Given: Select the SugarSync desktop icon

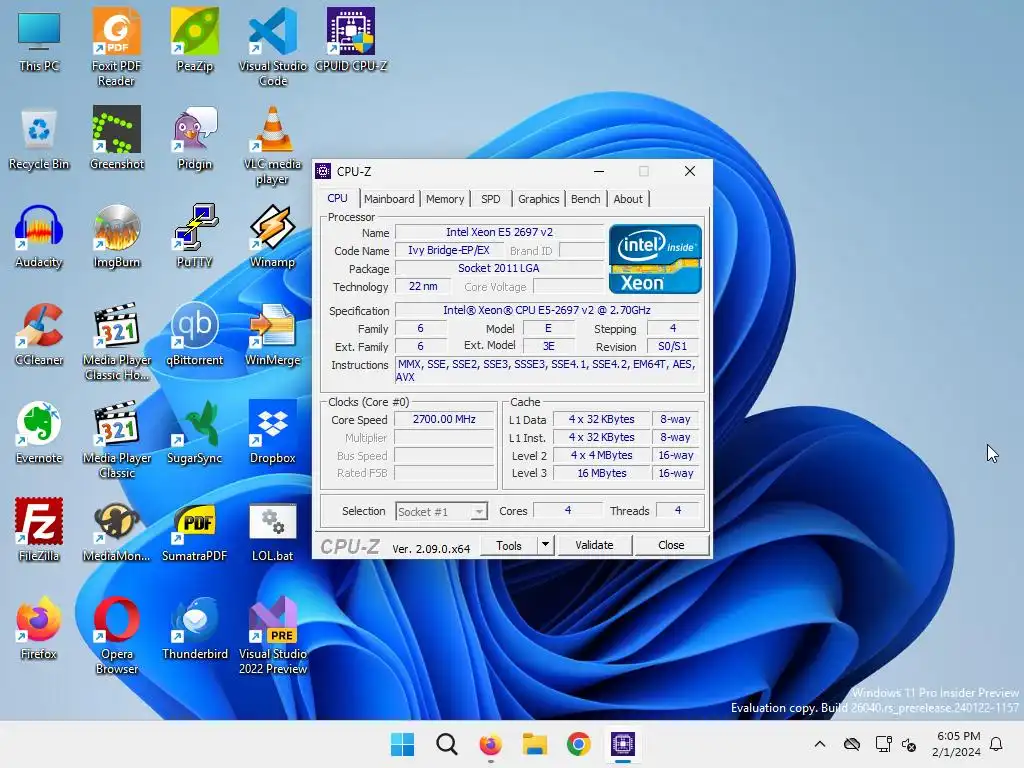Looking at the screenshot, I should [x=195, y=433].
